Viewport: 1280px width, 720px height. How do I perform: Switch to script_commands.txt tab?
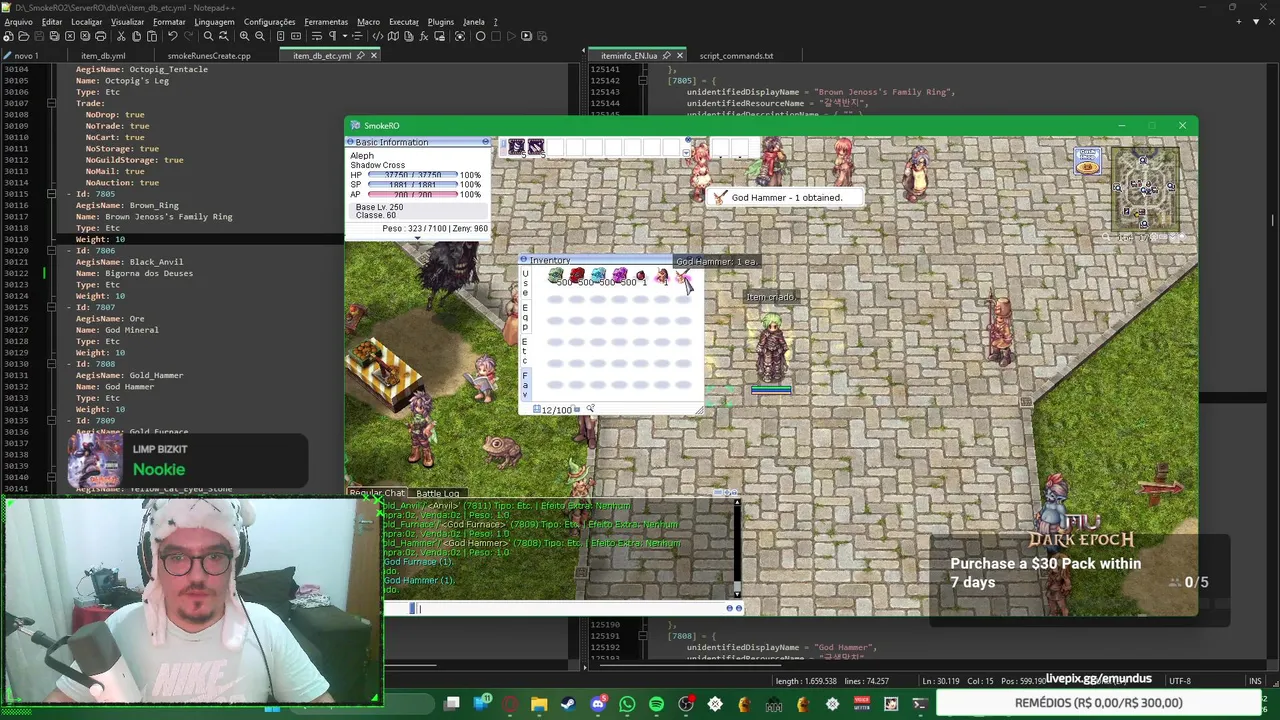[x=736, y=56]
